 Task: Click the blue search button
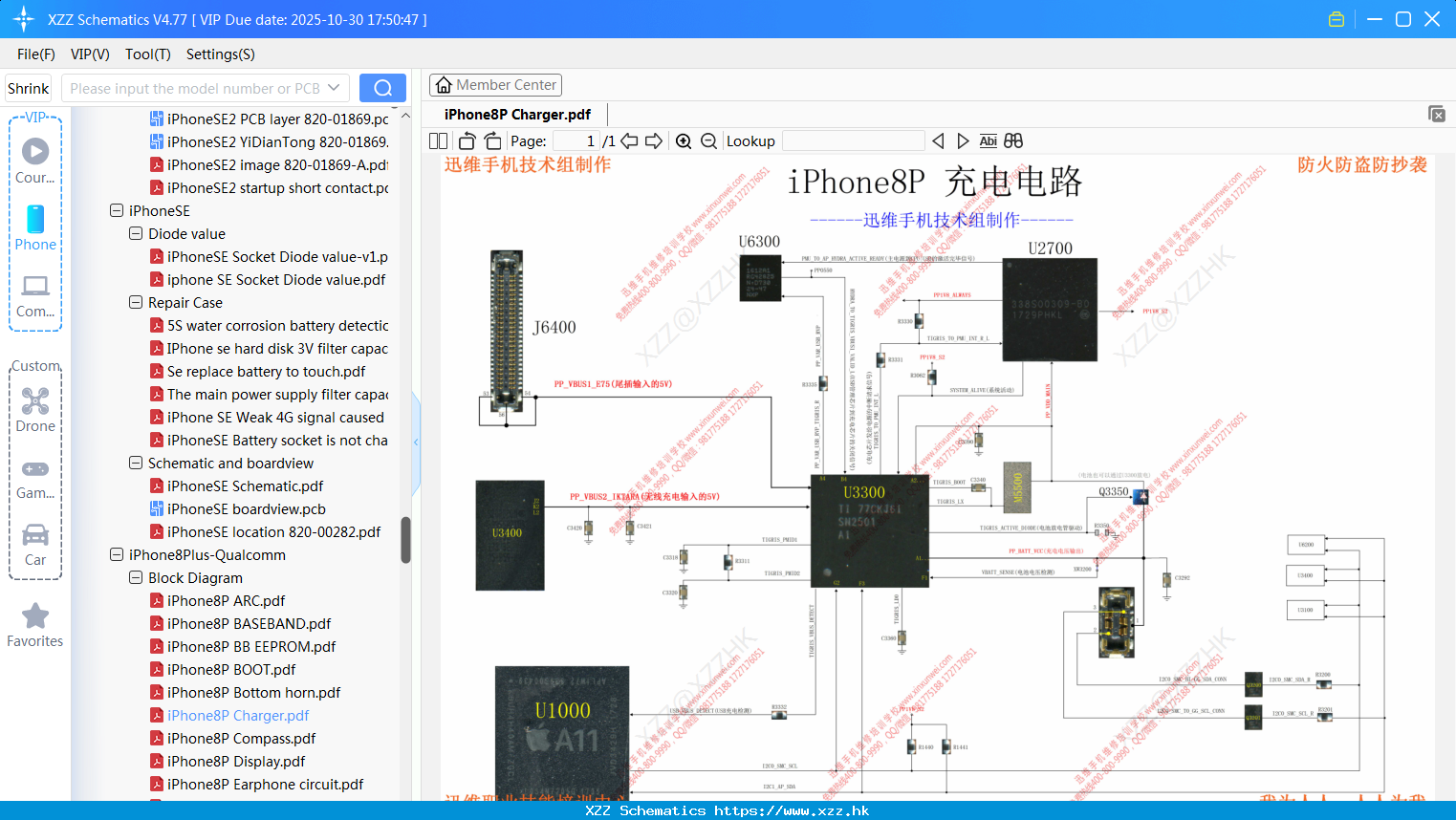(382, 88)
